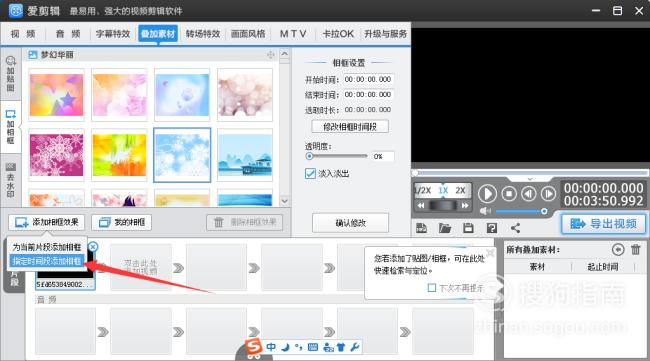650x361 pixels.
Task: Switch to the 字幕特效 tab
Action: (x=113, y=34)
